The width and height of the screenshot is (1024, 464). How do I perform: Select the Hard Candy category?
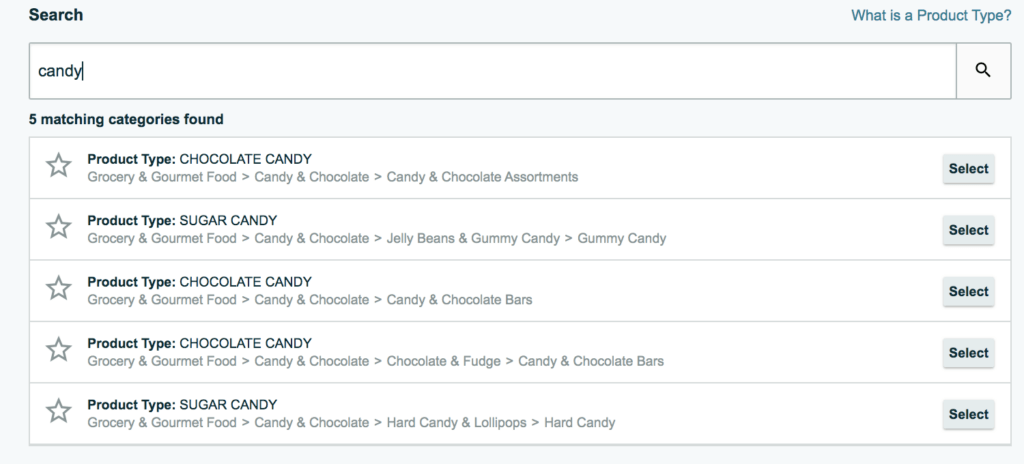point(968,414)
